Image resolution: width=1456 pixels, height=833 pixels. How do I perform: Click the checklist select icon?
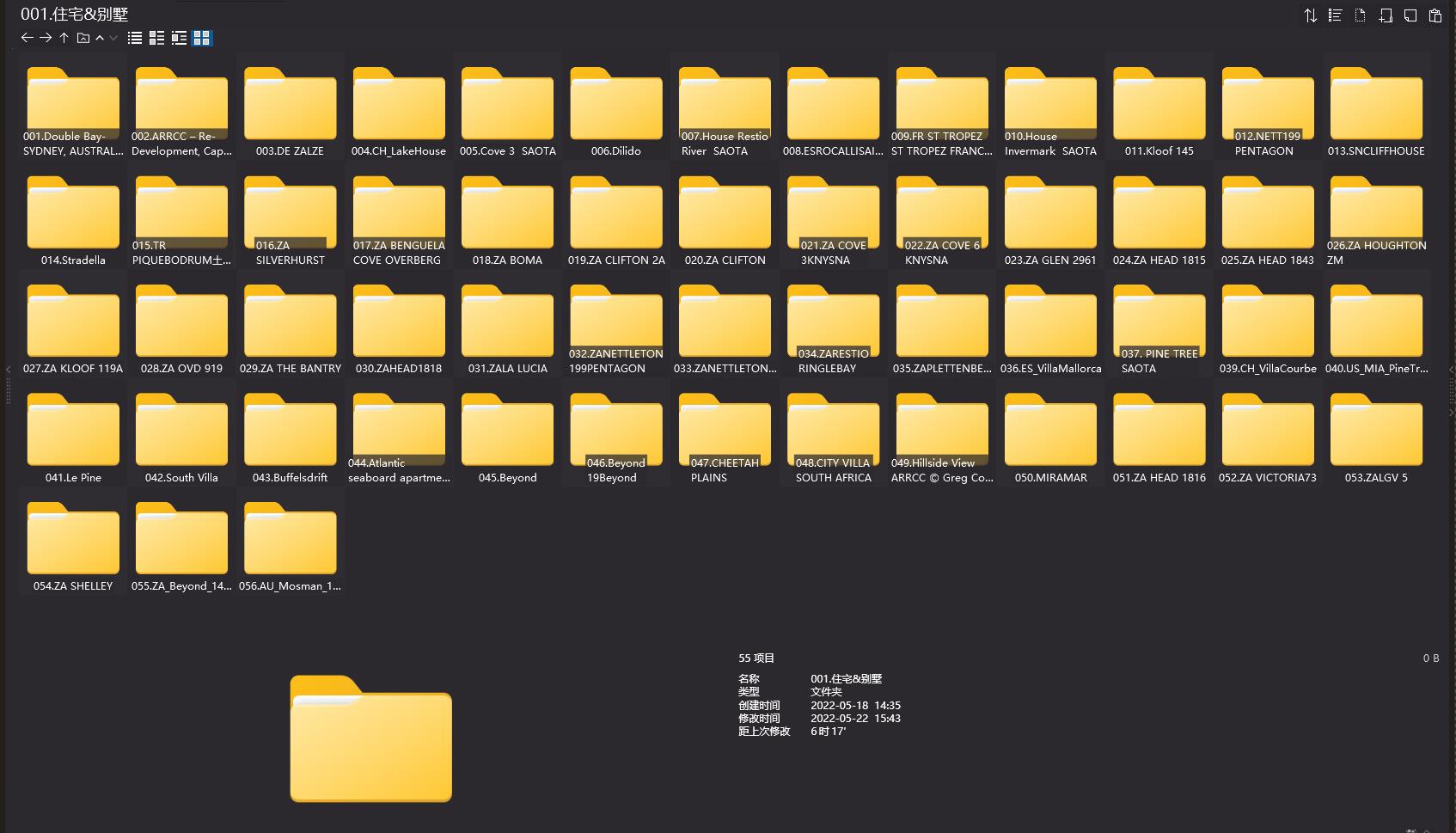pos(1335,15)
